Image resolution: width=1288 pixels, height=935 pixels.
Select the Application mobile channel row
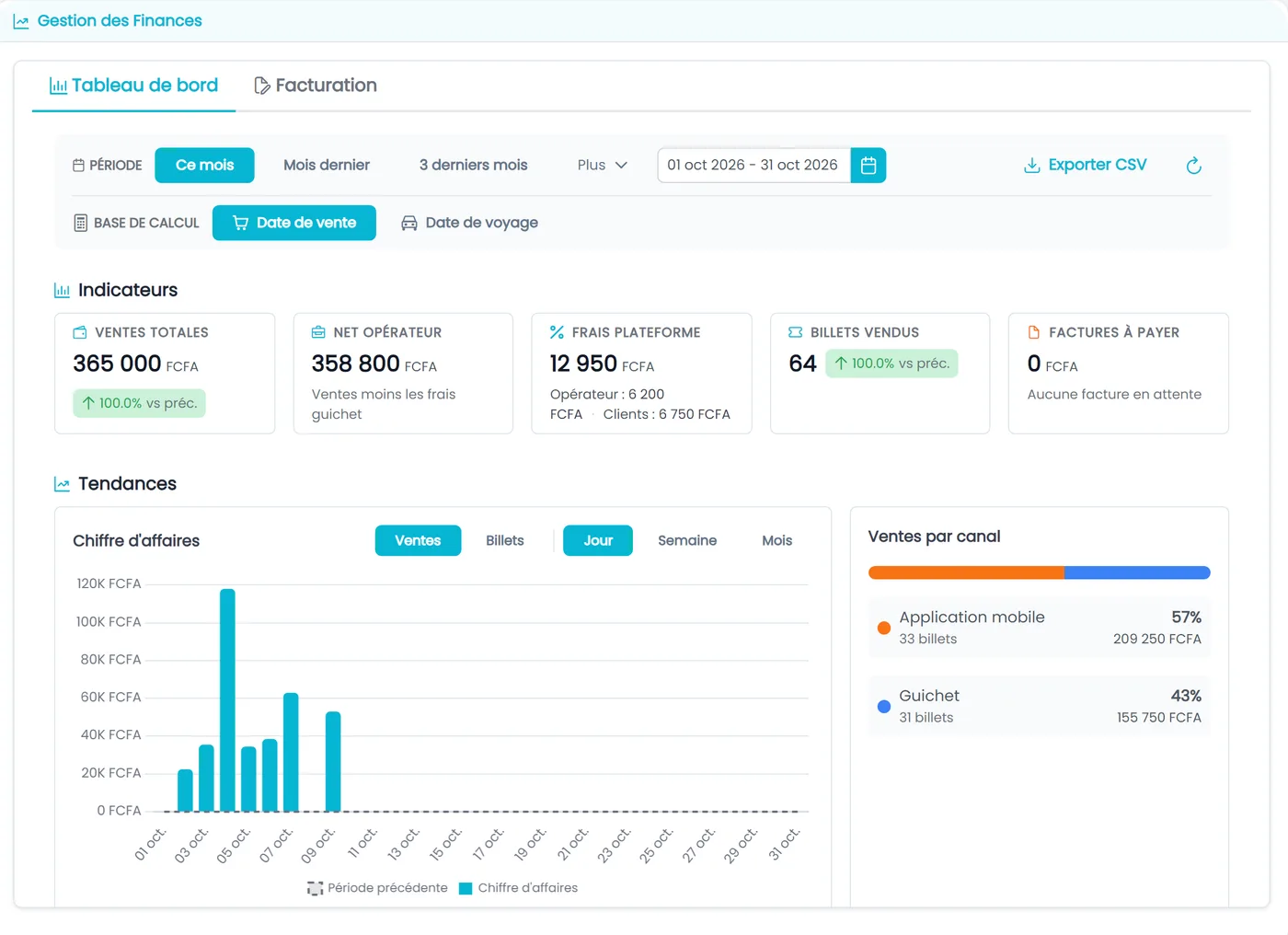tap(1040, 628)
